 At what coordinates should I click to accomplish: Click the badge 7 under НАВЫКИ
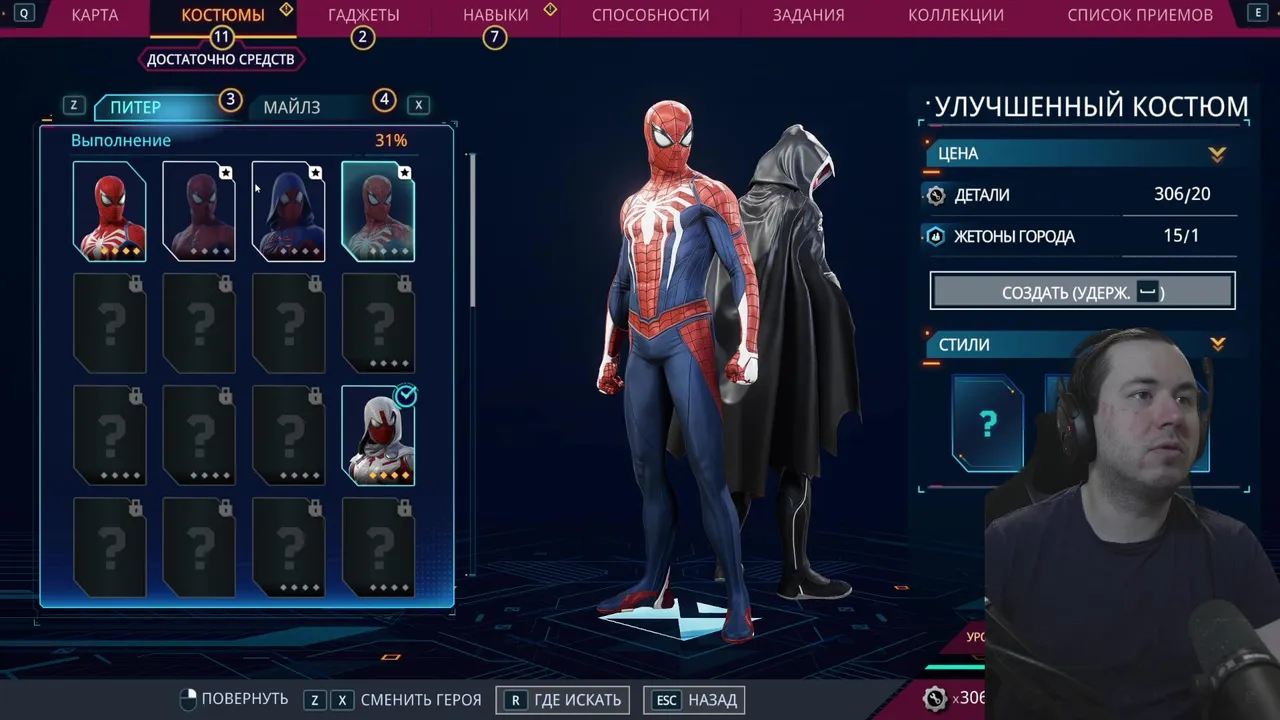click(x=494, y=37)
